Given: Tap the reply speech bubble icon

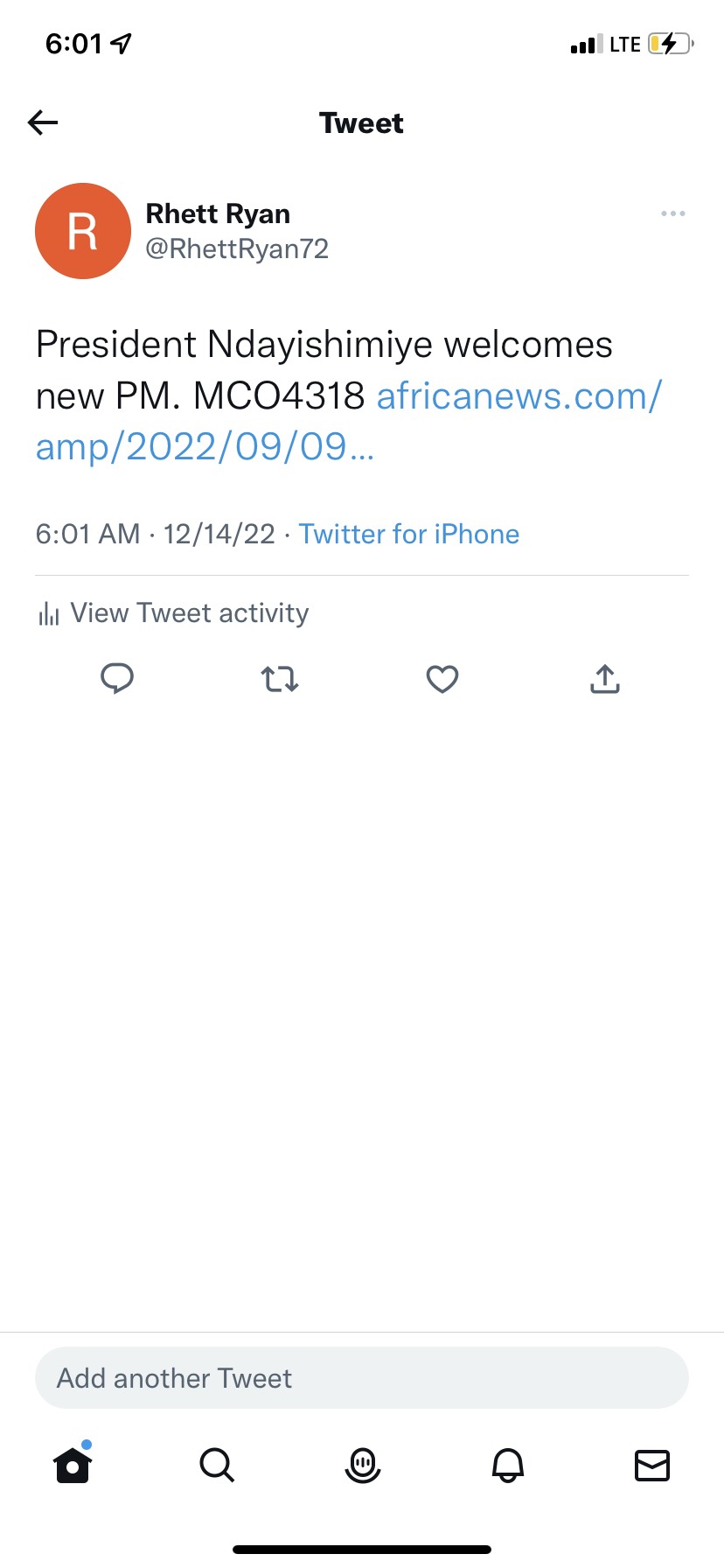Looking at the screenshot, I should (117, 678).
